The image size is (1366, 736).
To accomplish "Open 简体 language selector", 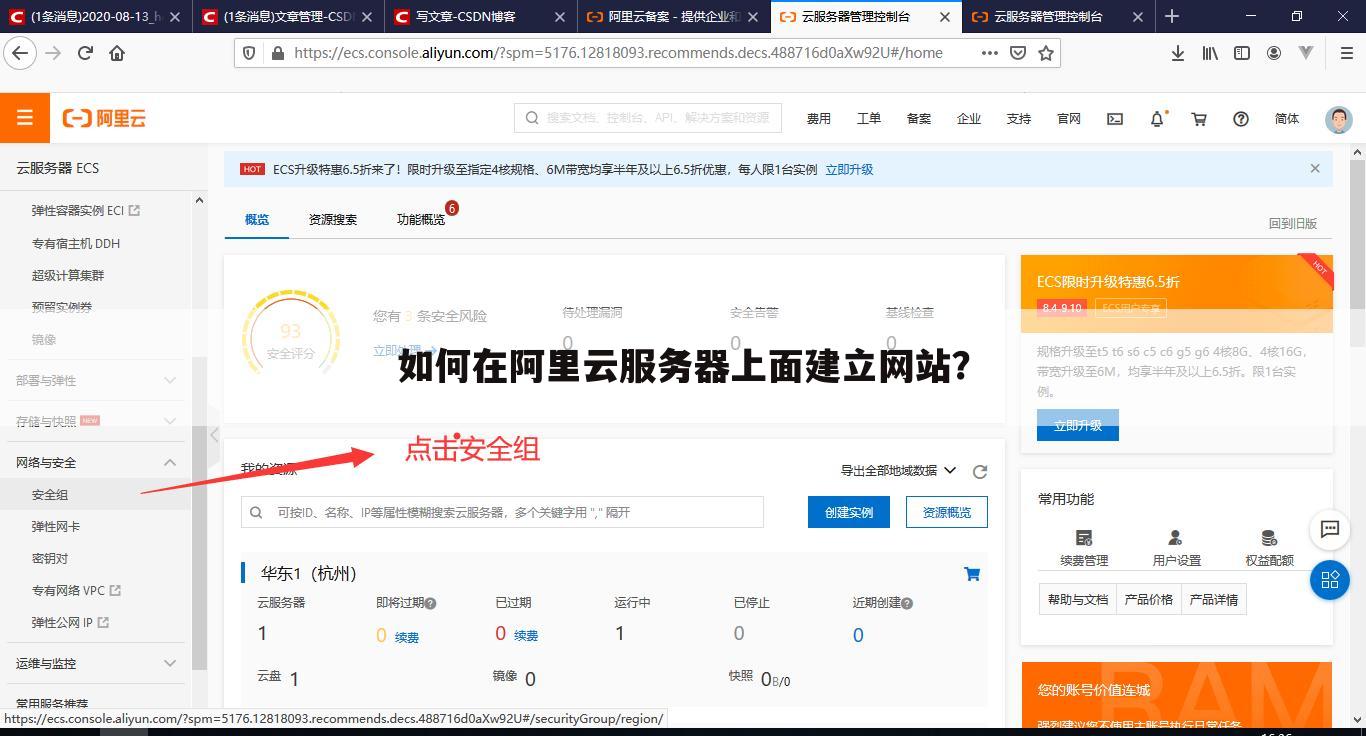I will click(1287, 118).
